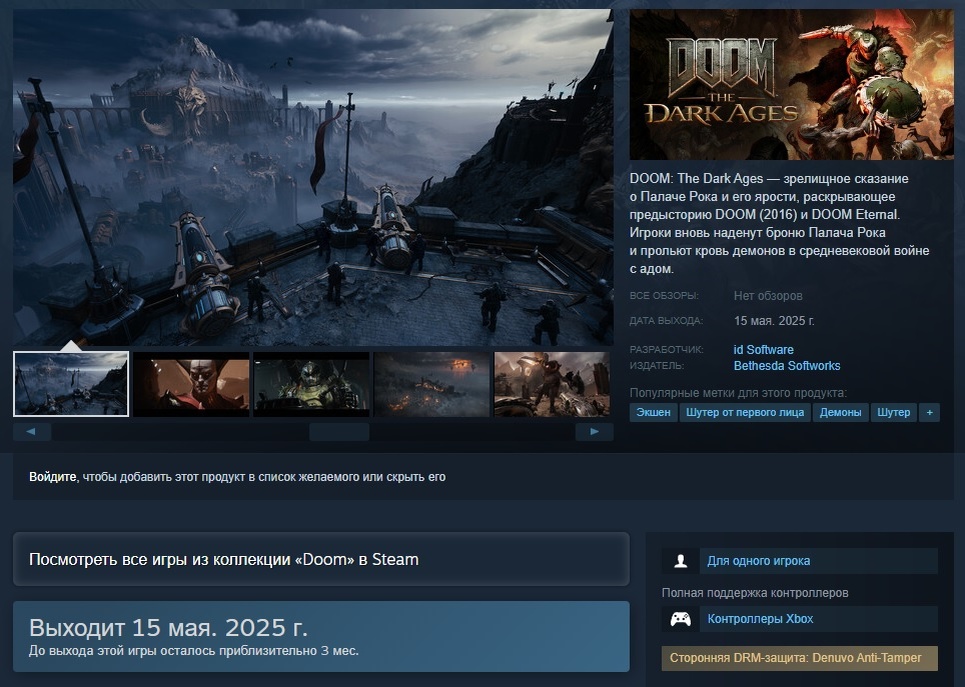Screen dimensions: 965x687
Task: Select the red horned demon thumbnail
Action: point(191,384)
